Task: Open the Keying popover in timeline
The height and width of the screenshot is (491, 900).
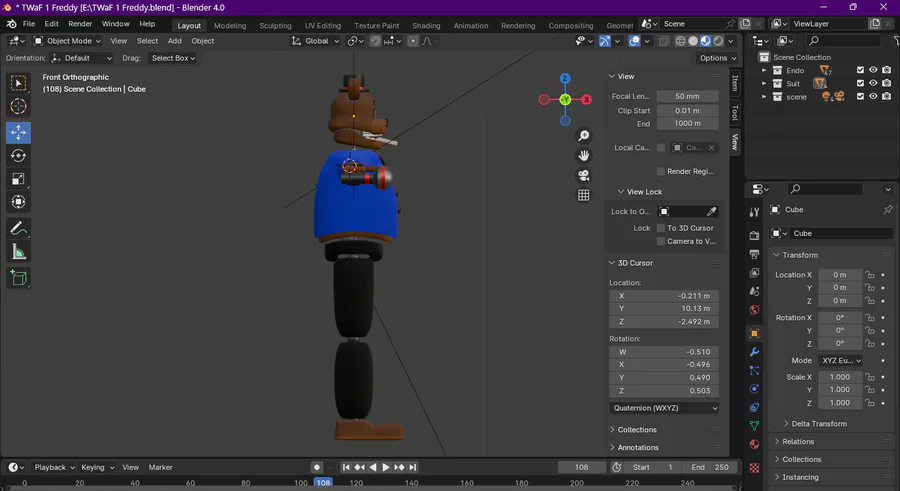Action: click(x=98, y=467)
